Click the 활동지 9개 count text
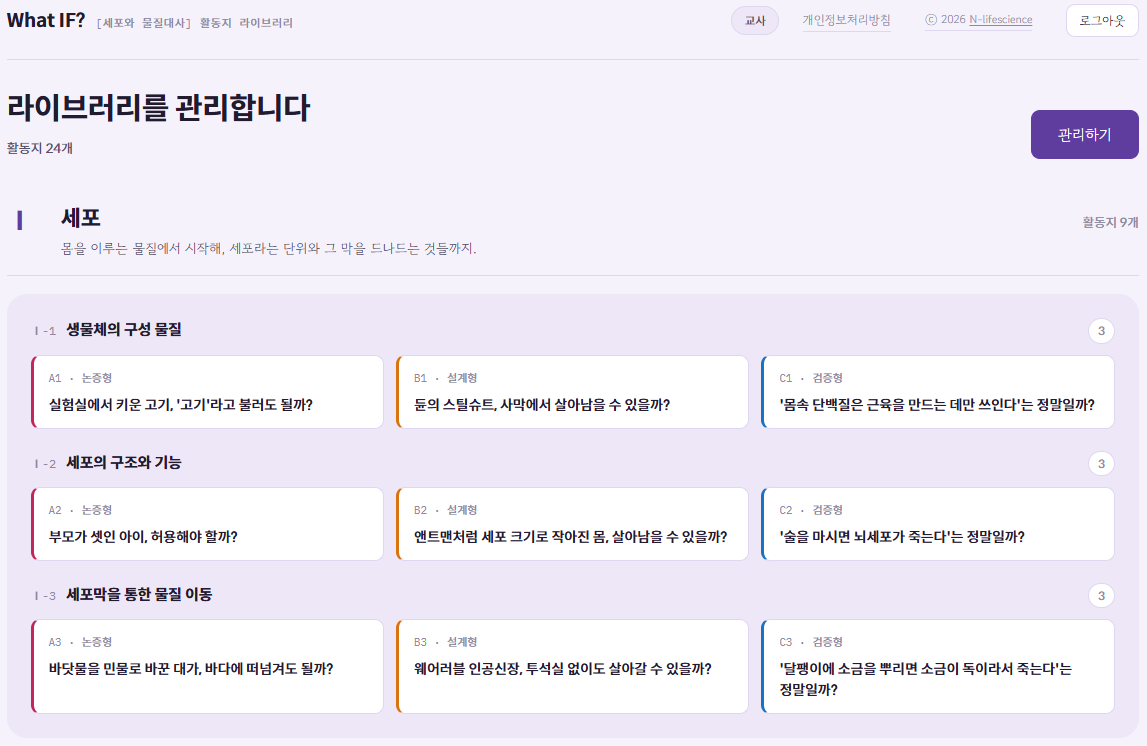This screenshot has height=746, width=1147. [x=1110, y=222]
